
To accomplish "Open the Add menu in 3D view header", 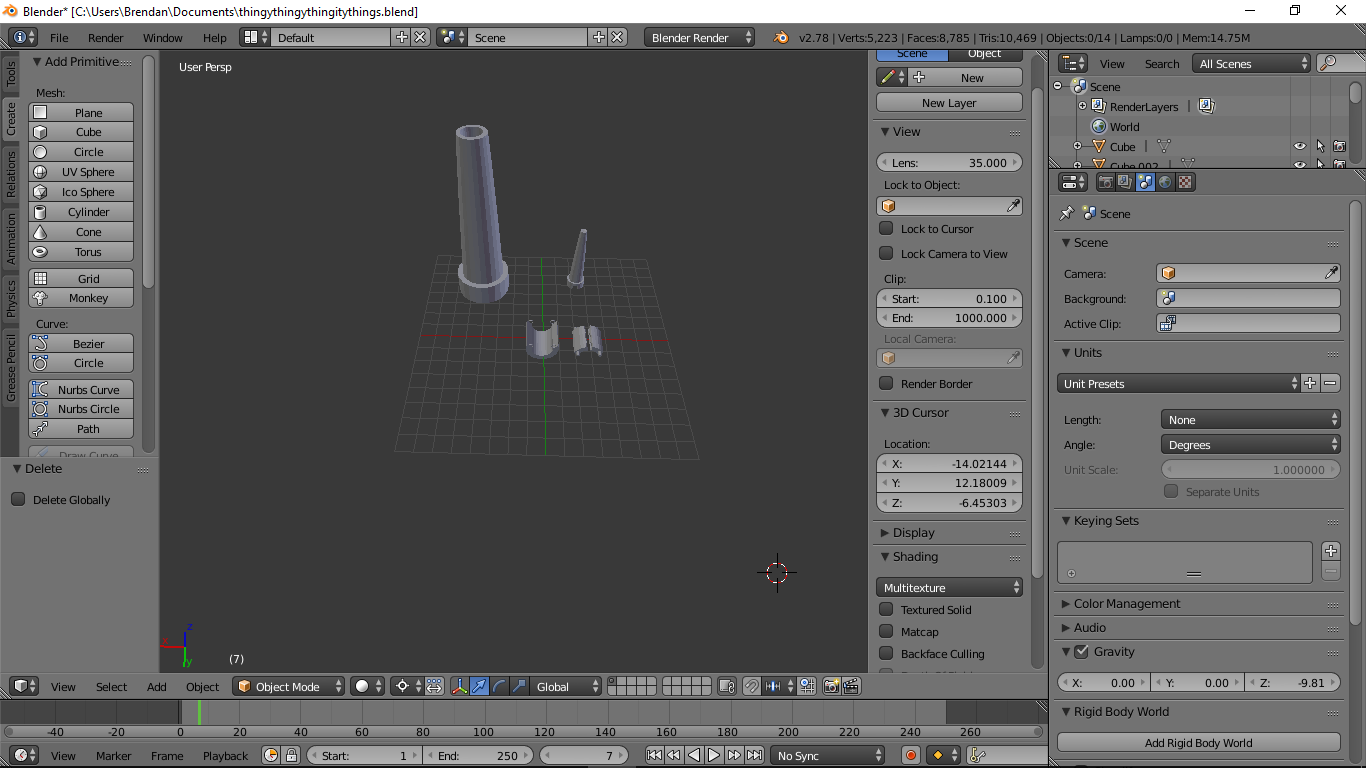I will click(157, 686).
